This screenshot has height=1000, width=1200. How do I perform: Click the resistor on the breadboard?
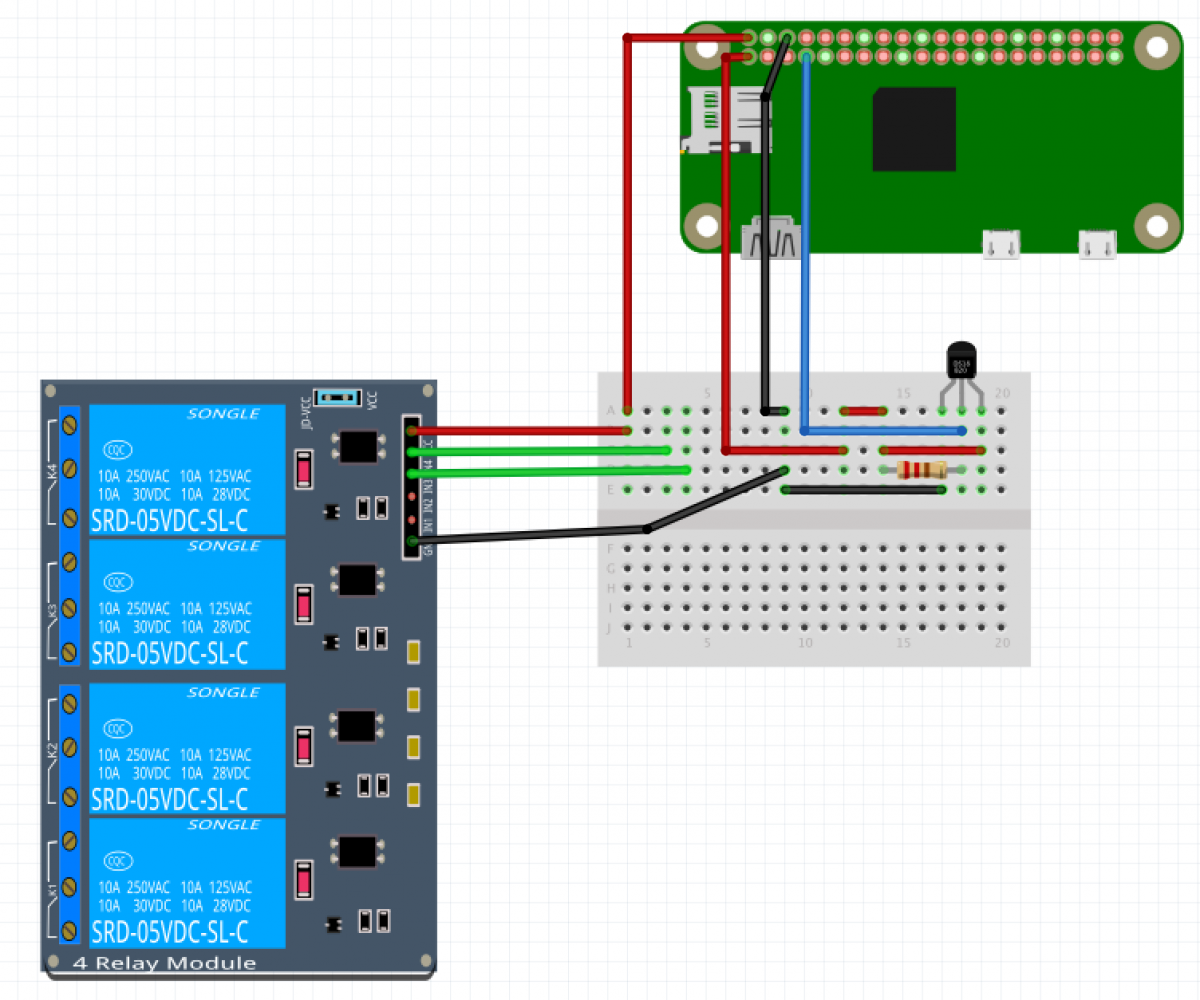[923, 469]
